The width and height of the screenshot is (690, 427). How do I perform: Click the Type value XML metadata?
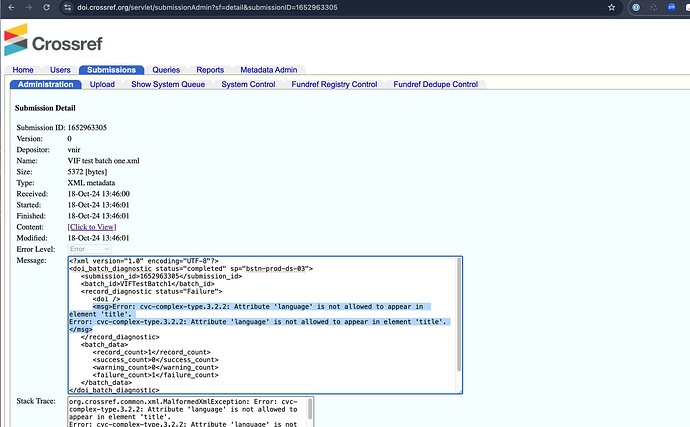point(91,183)
